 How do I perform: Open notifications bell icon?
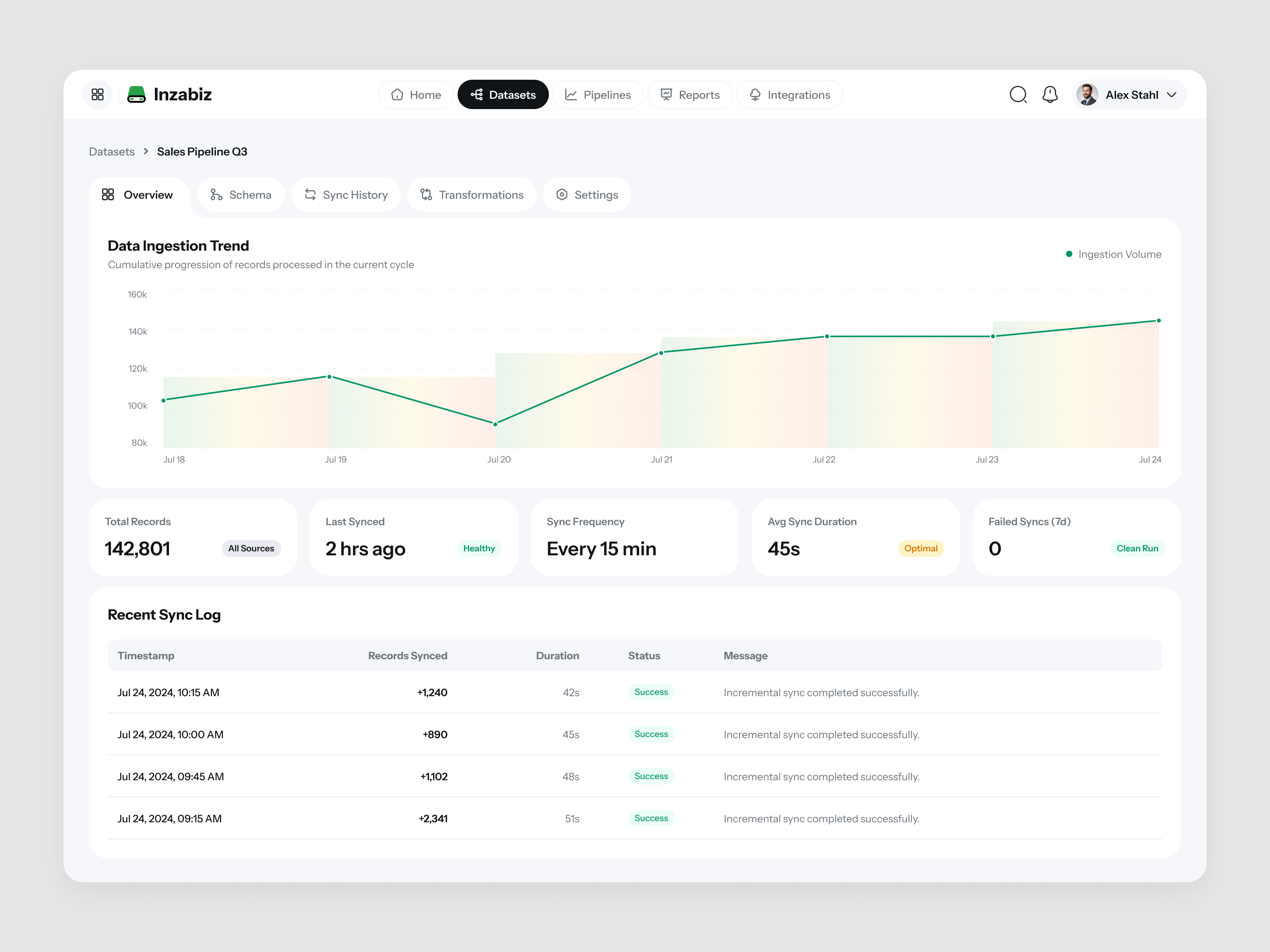click(1050, 95)
